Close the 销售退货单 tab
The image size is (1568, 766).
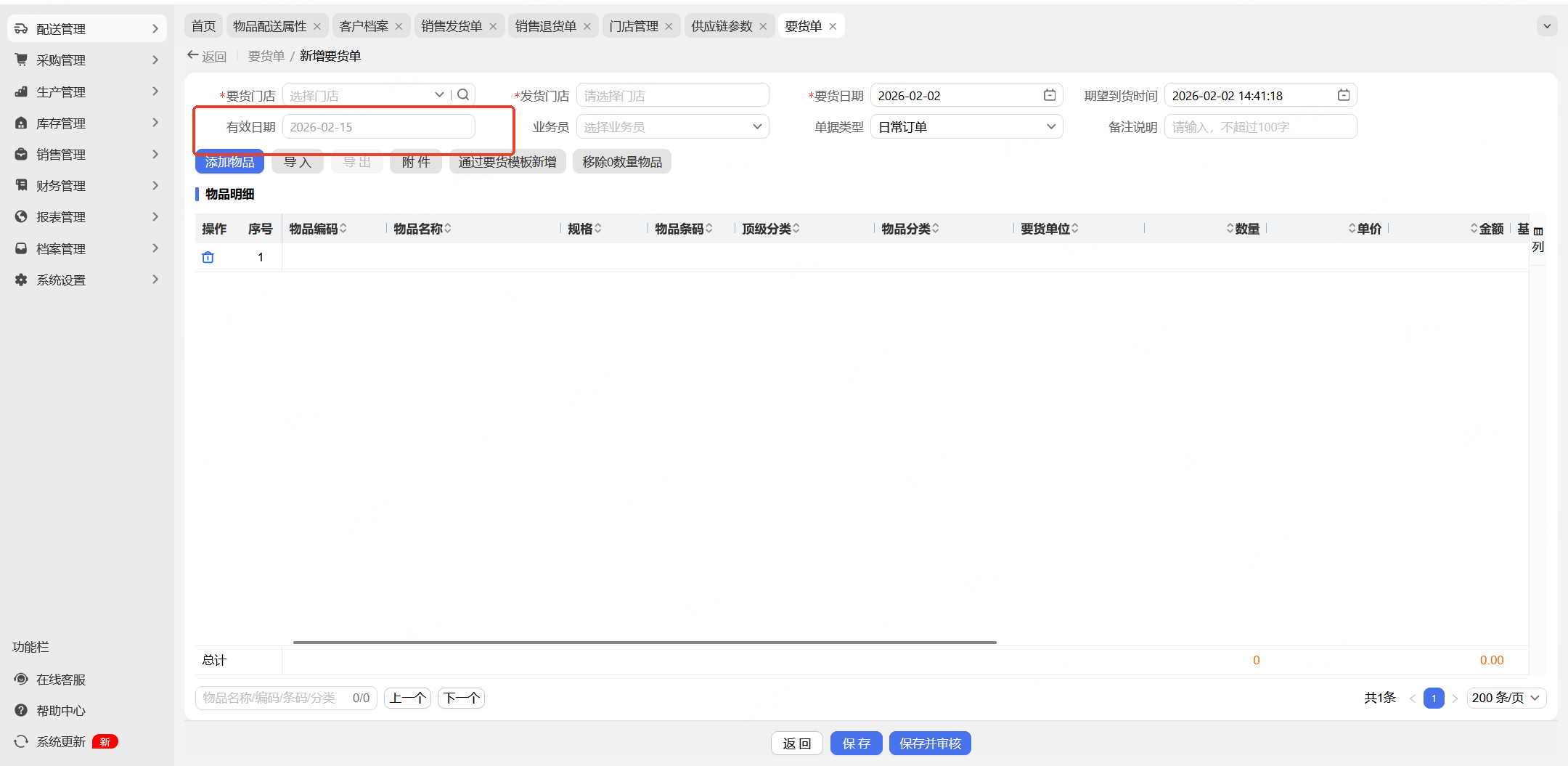click(x=587, y=27)
